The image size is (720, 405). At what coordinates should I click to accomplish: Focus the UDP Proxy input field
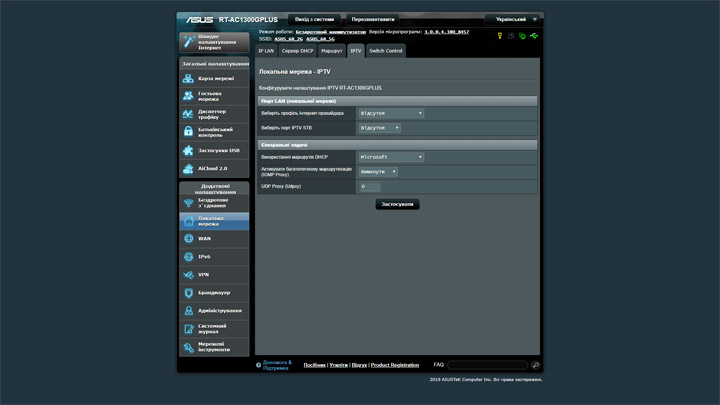pos(370,186)
